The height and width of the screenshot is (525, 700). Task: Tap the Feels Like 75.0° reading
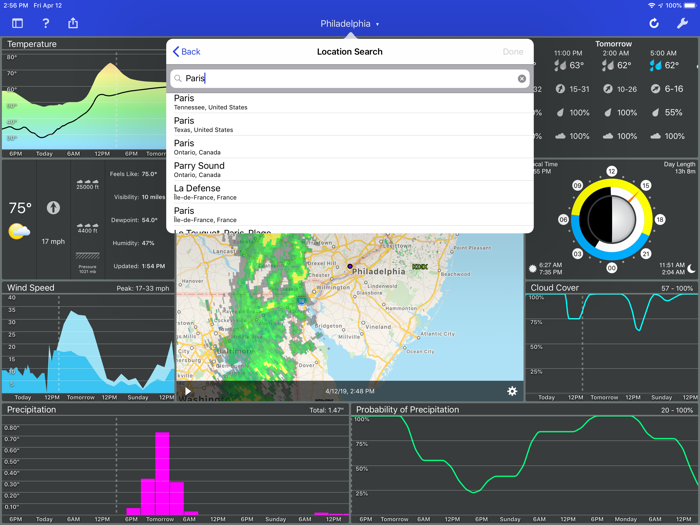[133, 174]
